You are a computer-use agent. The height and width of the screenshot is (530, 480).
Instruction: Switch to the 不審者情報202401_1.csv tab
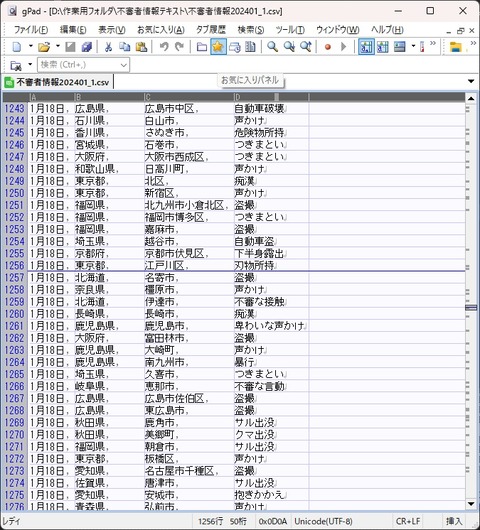click(x=57, y=82)
